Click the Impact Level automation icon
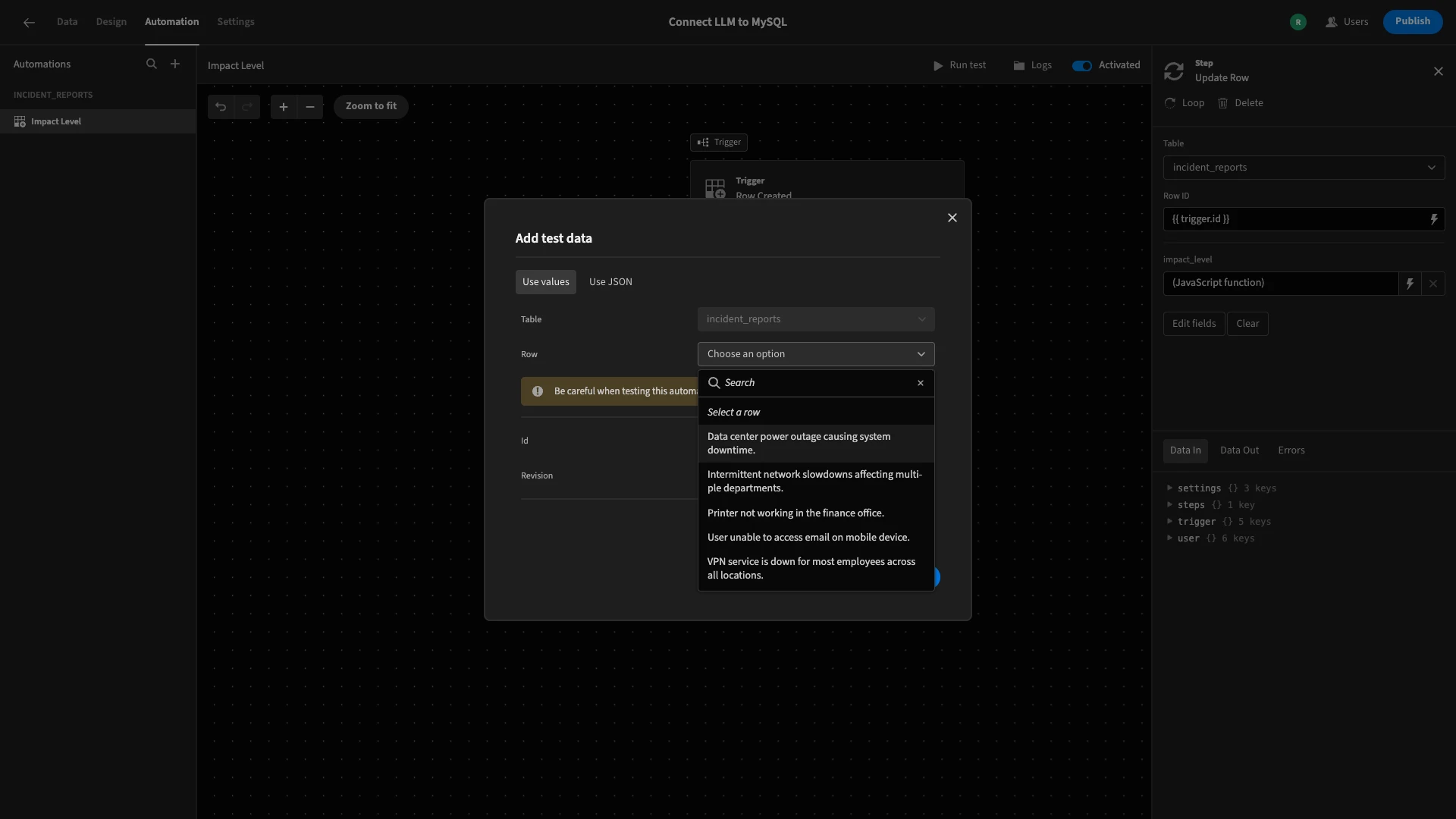 point(20,121)
